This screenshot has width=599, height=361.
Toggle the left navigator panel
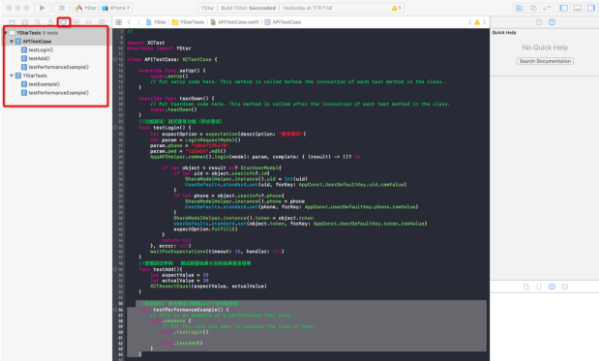click(x=563, y=8)
